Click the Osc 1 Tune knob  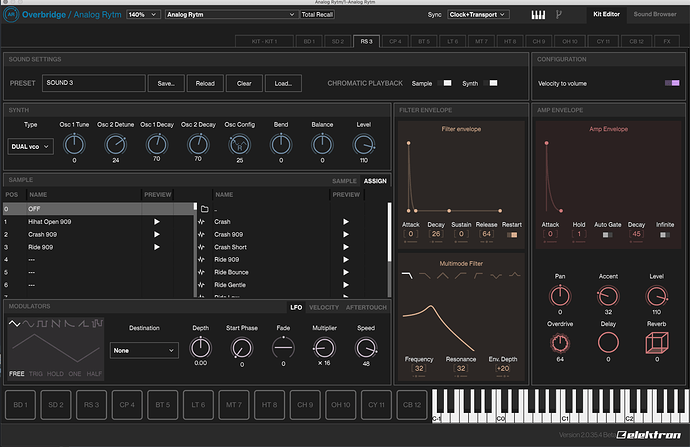74,145
